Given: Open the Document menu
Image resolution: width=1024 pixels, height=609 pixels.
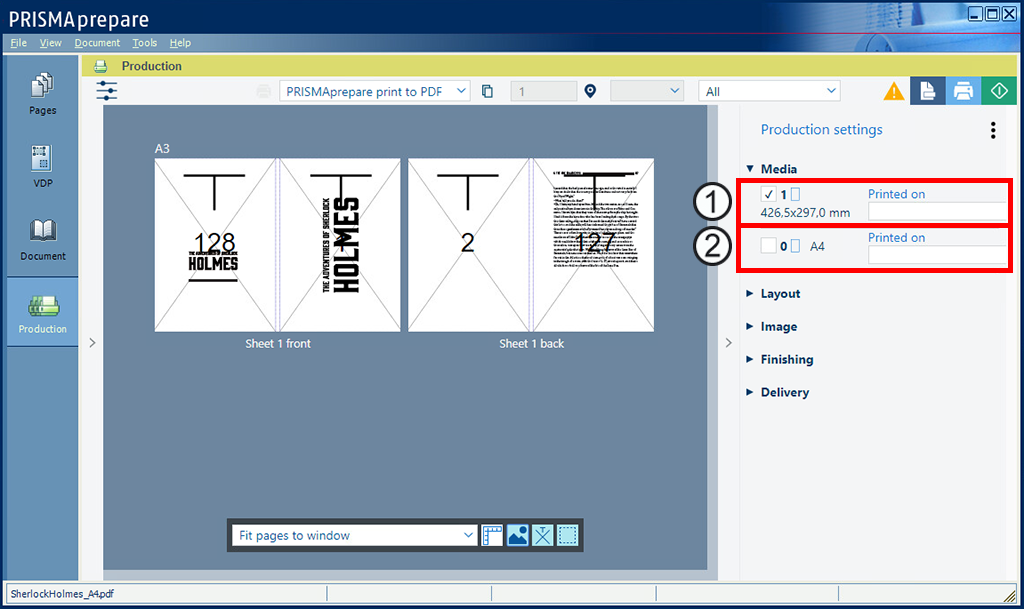Looking at the screenshot, I should 97,43.
